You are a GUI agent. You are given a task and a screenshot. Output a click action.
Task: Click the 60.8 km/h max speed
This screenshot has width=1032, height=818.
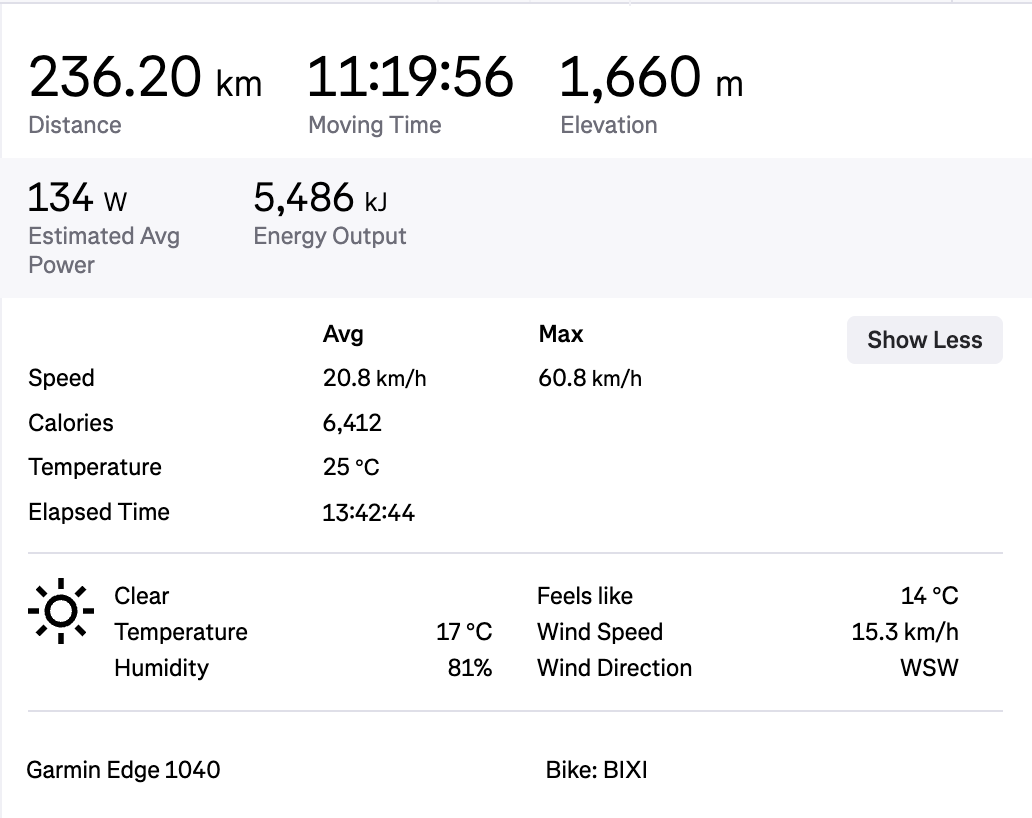pyautogui.click(x=590, y=379)
